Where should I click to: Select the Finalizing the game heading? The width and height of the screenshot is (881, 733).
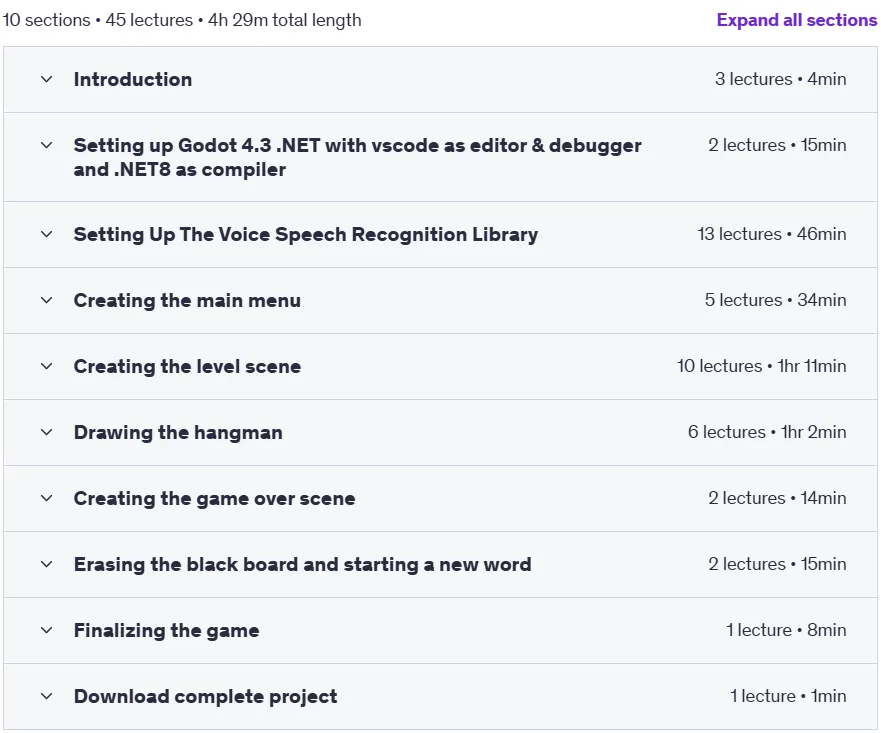click(166, 630)
